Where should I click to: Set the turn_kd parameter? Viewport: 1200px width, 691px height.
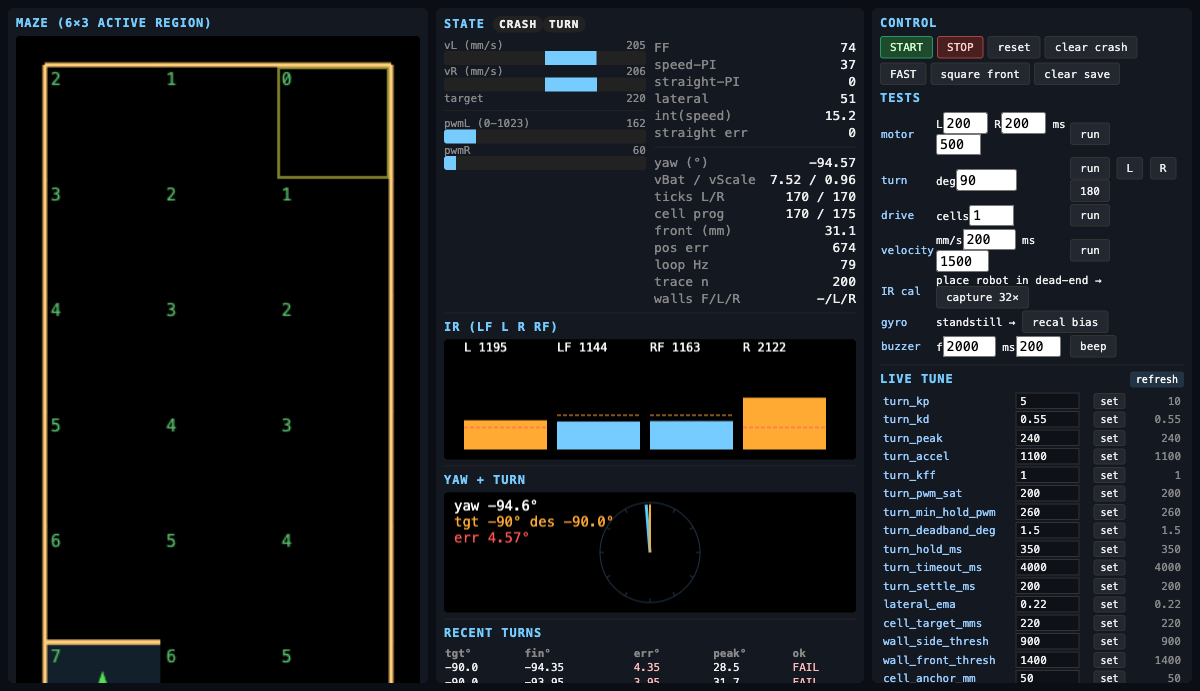tap(1109, 419)
